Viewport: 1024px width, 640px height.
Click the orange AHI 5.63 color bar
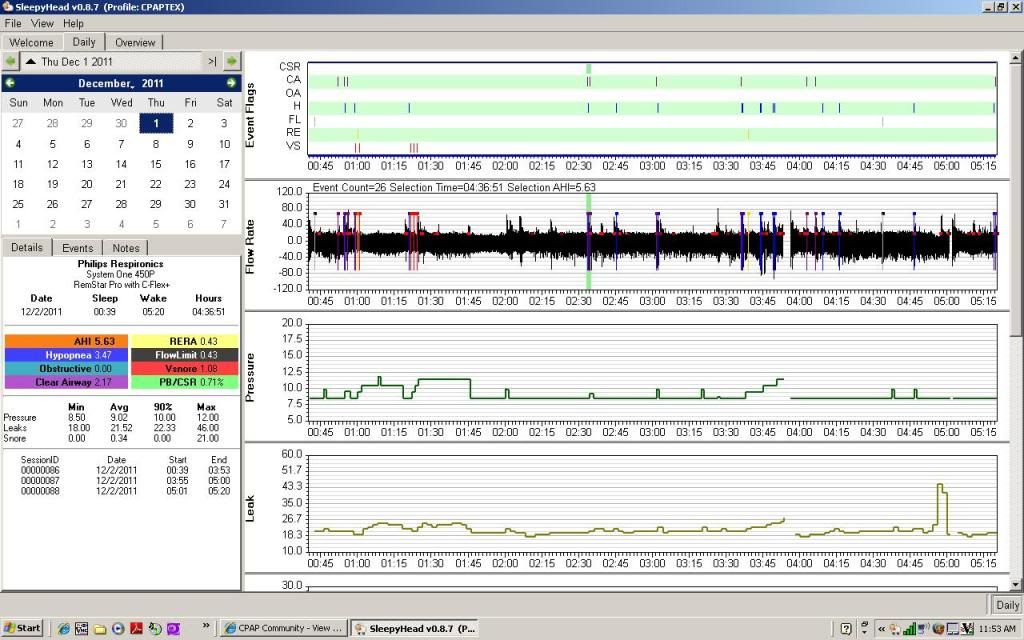66,341
